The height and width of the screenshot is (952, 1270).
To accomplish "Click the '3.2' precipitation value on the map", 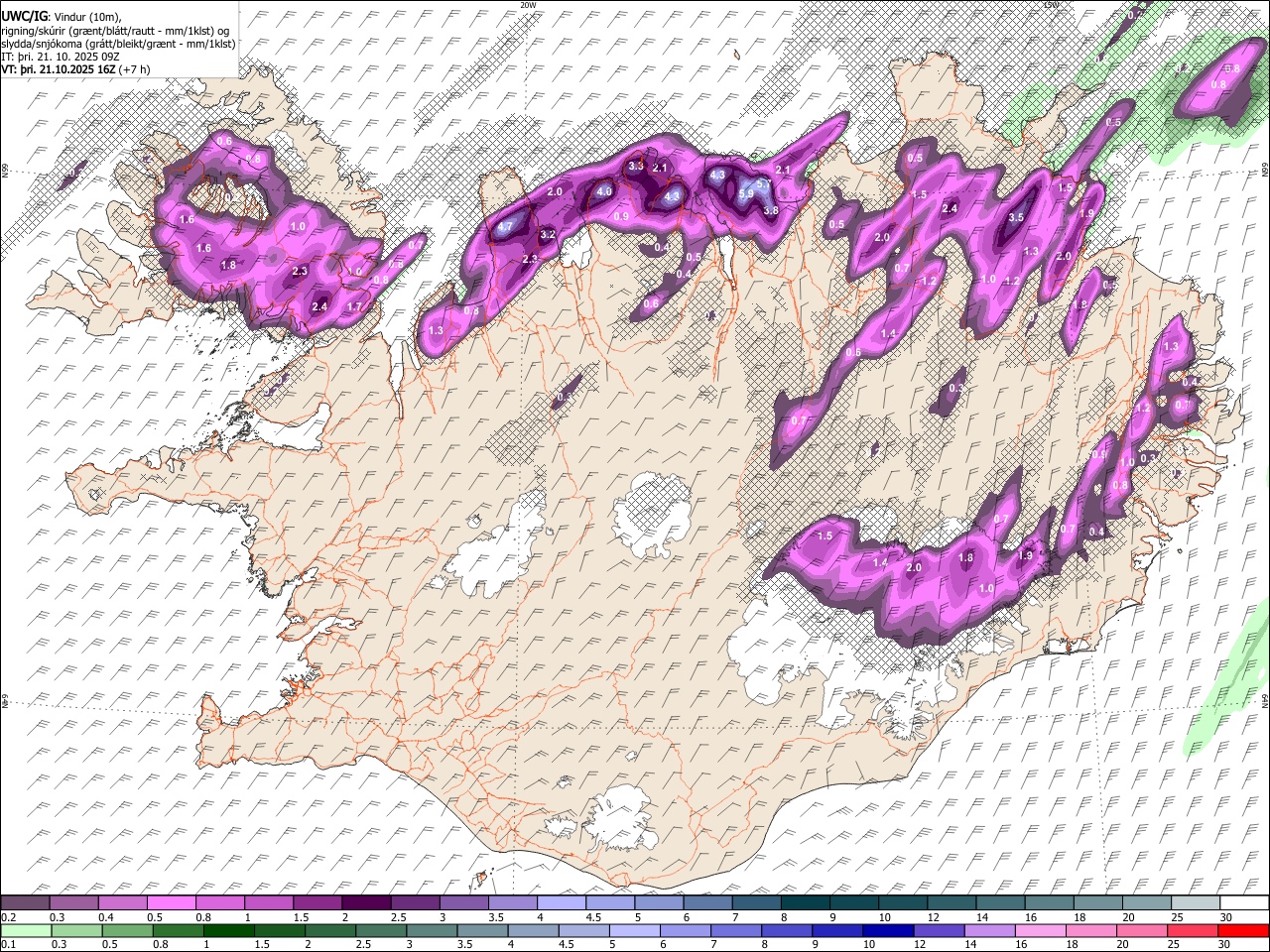I will (x=548, y=235).
